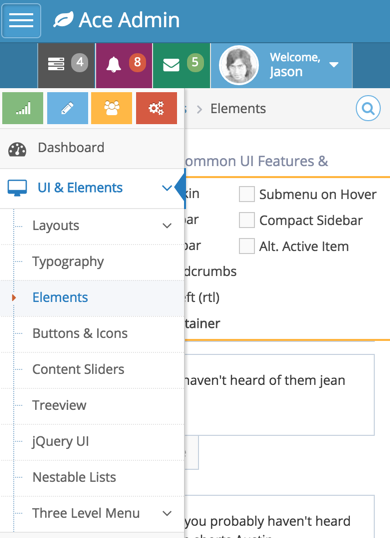Click the Ace Admin leaf logo
Image resolution: width=390 pixels, height=538 pixels.
(63, 20)
